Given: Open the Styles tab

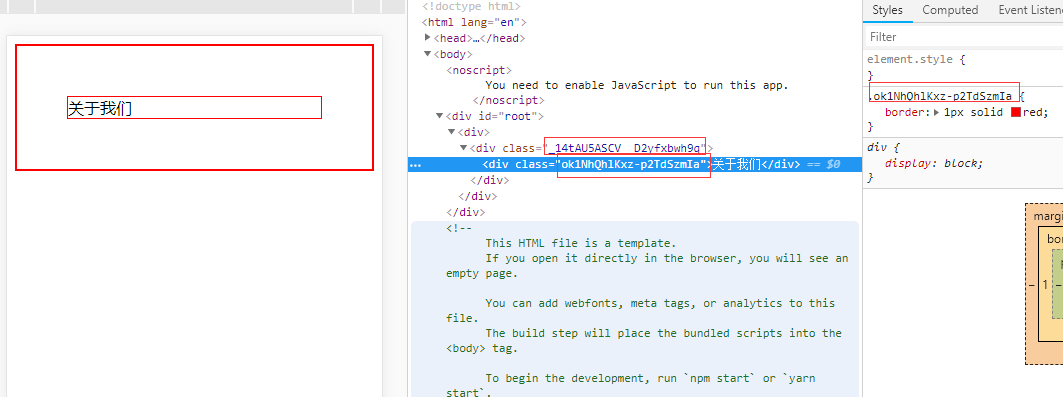Looking at the screenshot, I should (x=887, y=10).
